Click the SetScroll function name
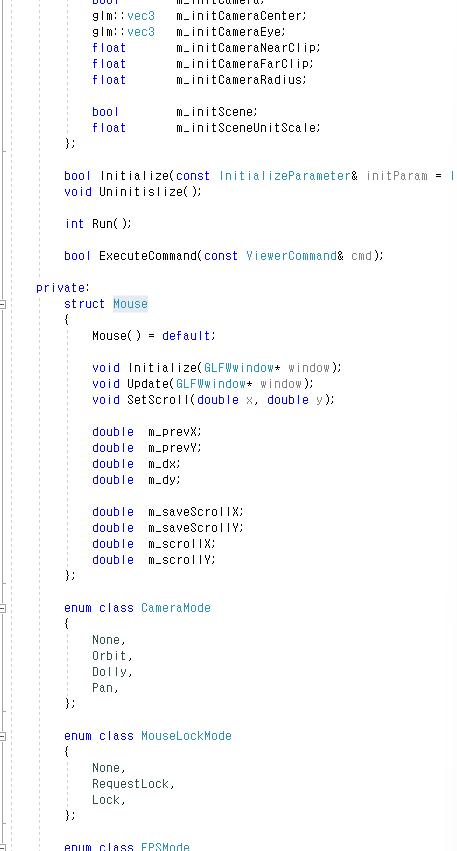Screen dimensions: 457x851 coord(158,400)
